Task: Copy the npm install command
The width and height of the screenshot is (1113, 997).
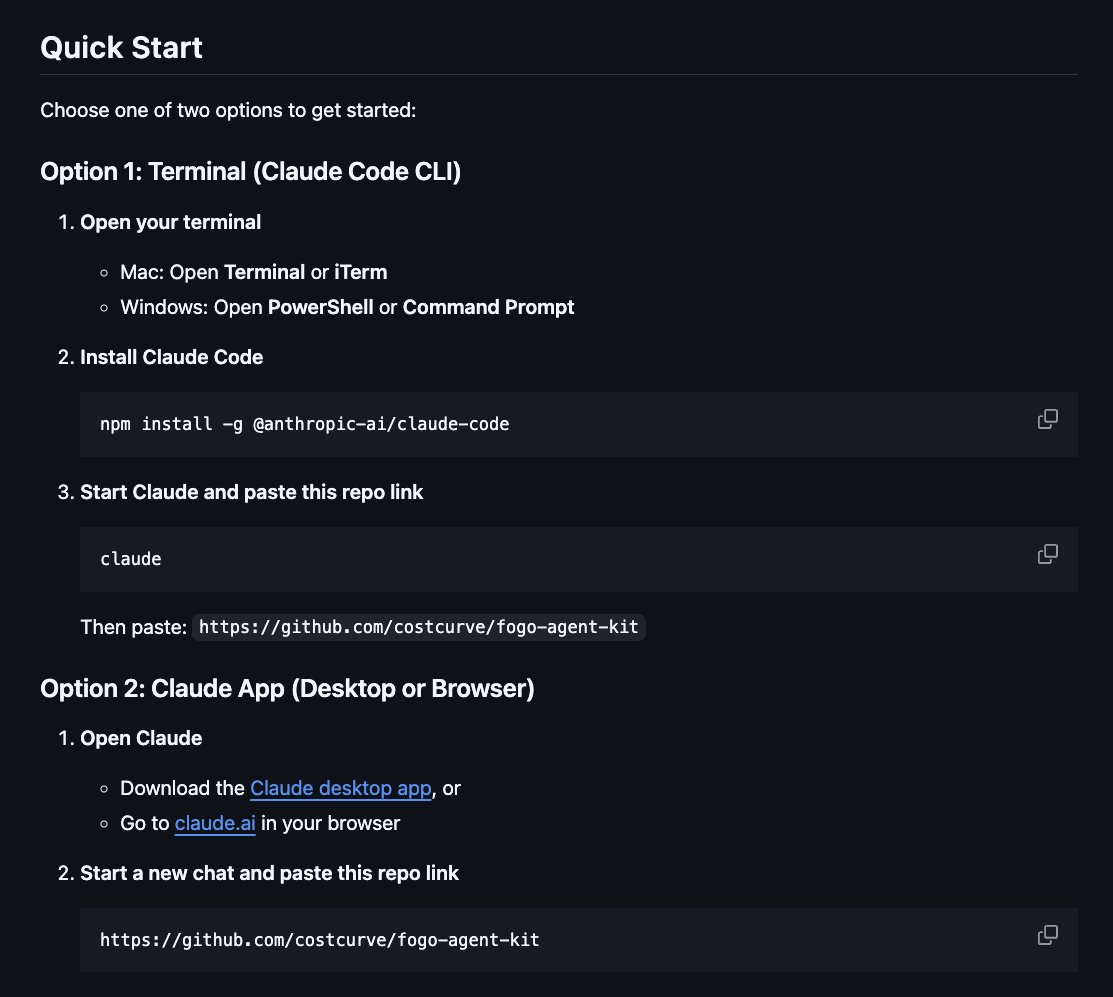Action: [1048, 419]
